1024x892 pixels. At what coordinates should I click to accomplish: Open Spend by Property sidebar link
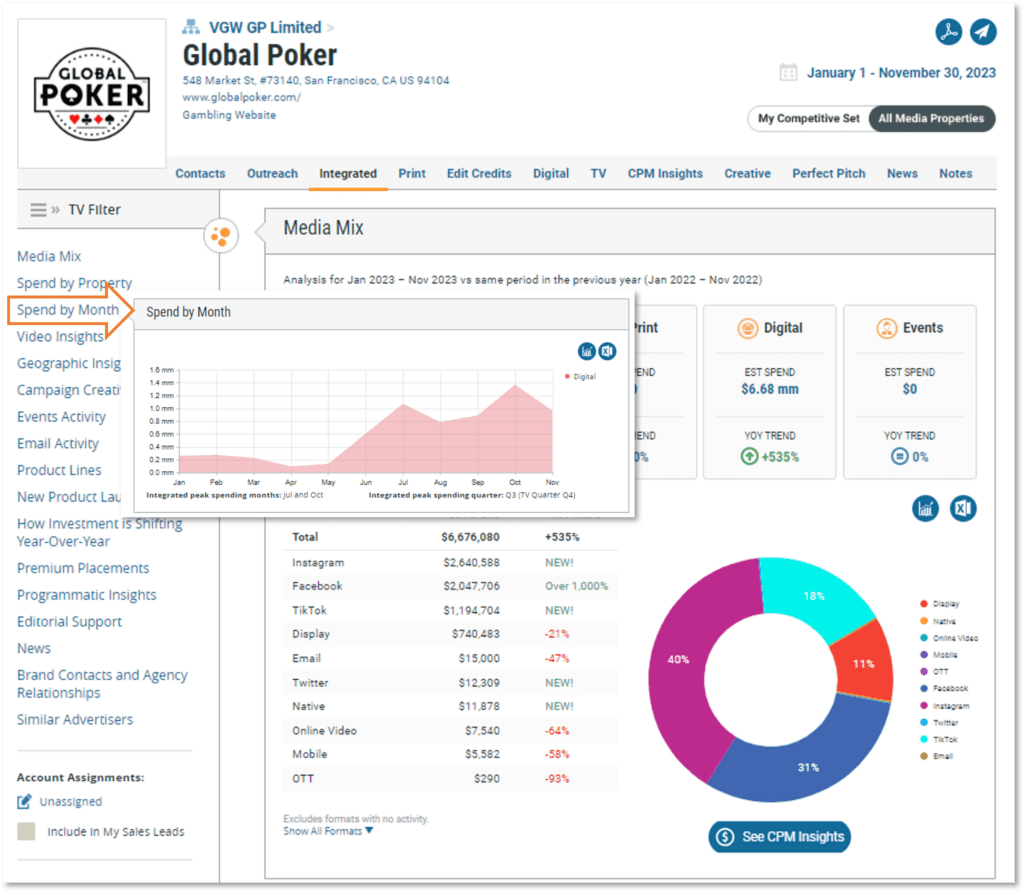click(x=74, y=283)
